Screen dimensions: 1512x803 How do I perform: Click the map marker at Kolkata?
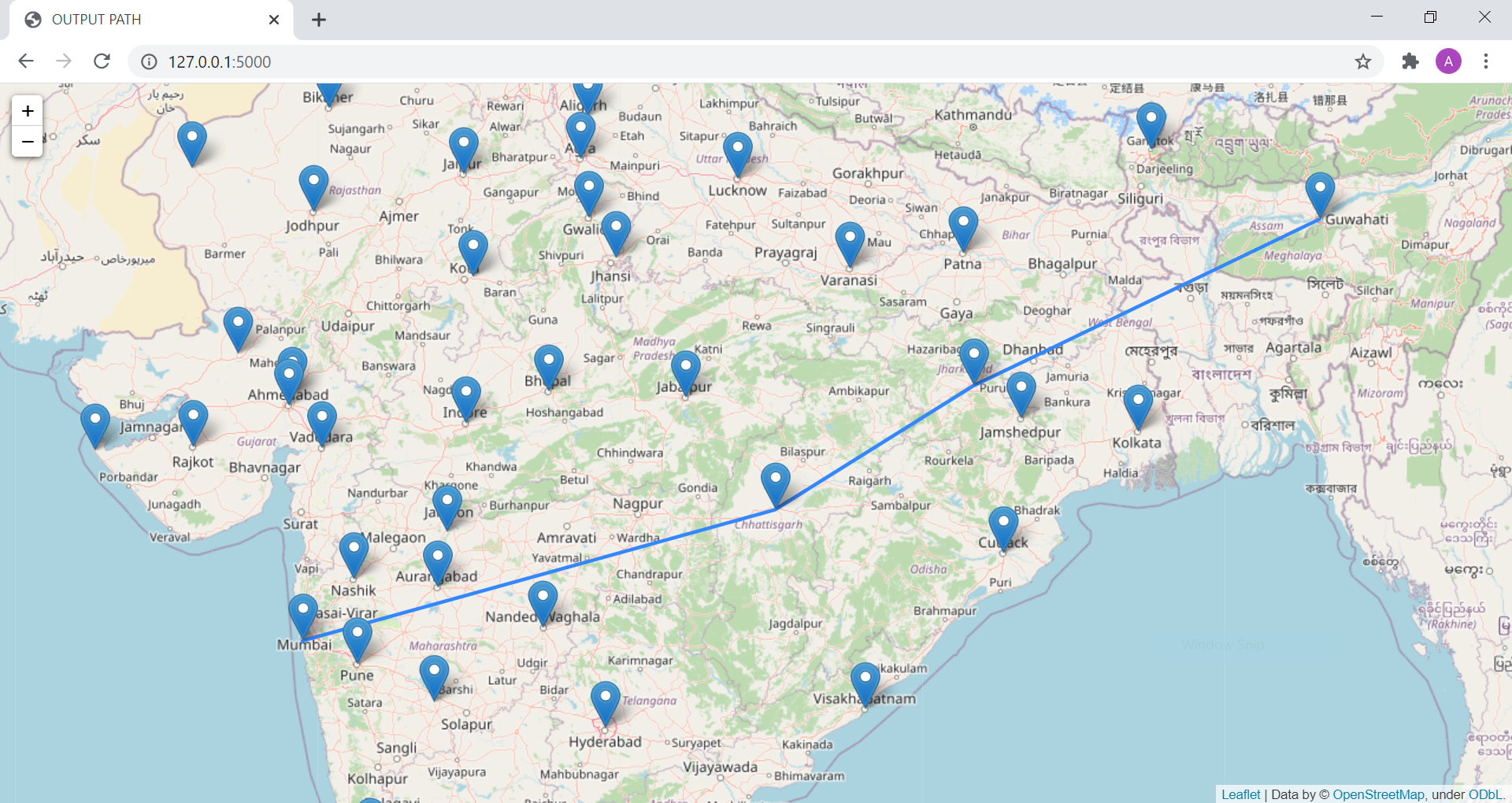[x=1138, y=408]
